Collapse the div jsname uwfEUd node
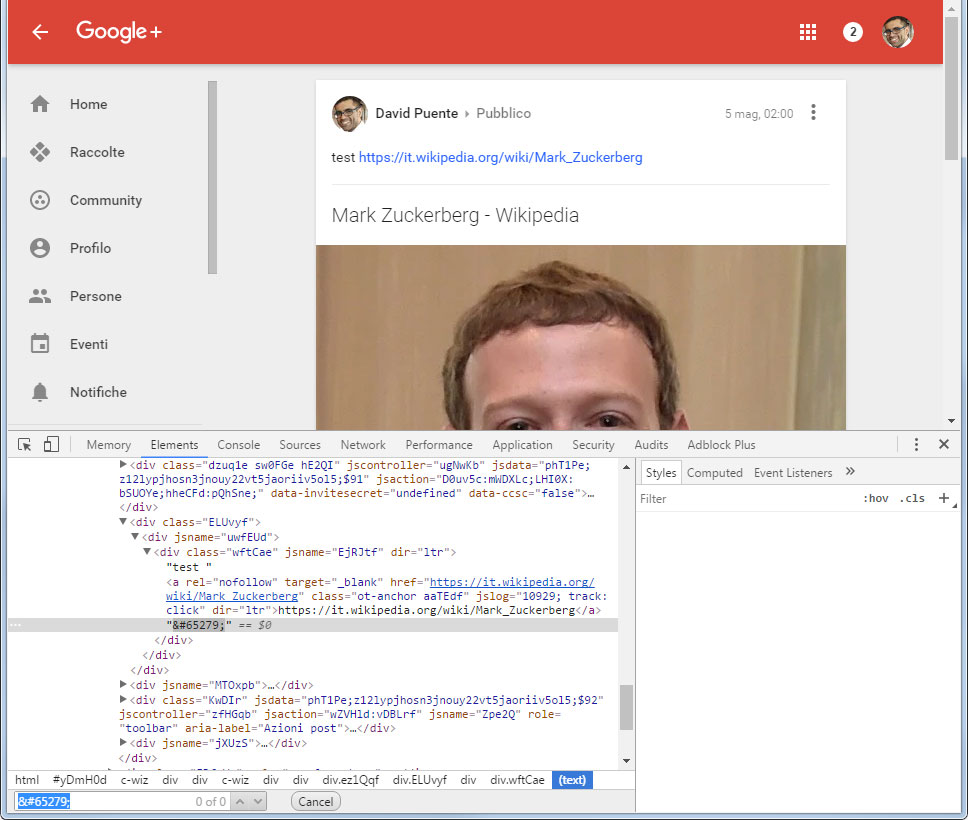The width and height of the screenshot is (968, 820). coord(135,537)
